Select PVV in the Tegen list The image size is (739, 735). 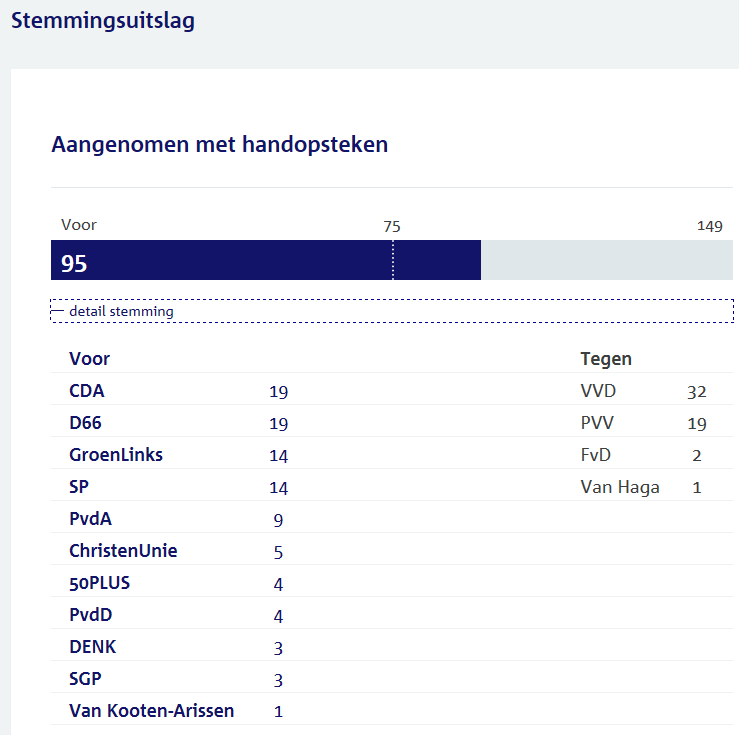[x=597, y=423]
